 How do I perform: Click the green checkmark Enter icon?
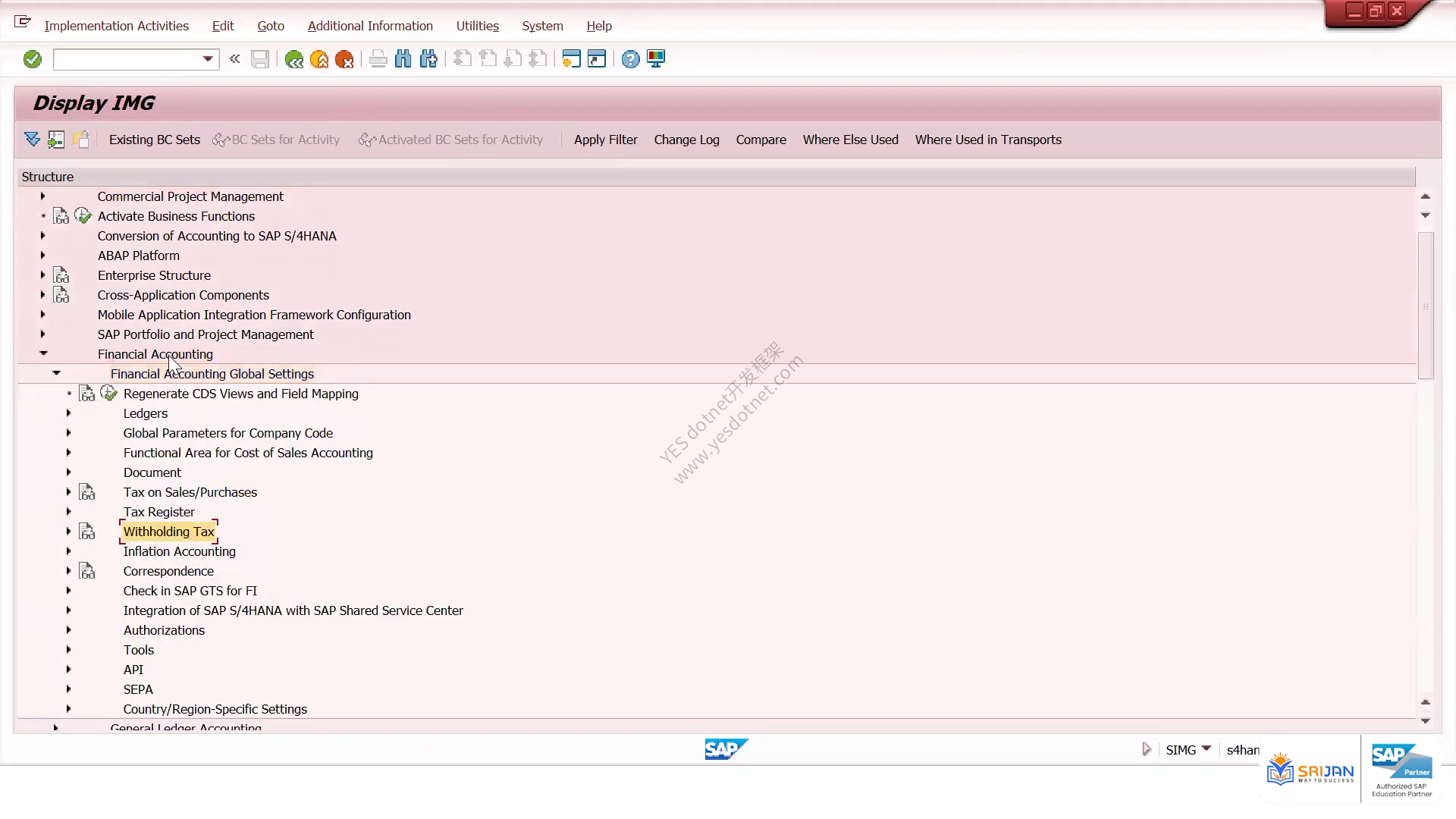pos(32,59)
